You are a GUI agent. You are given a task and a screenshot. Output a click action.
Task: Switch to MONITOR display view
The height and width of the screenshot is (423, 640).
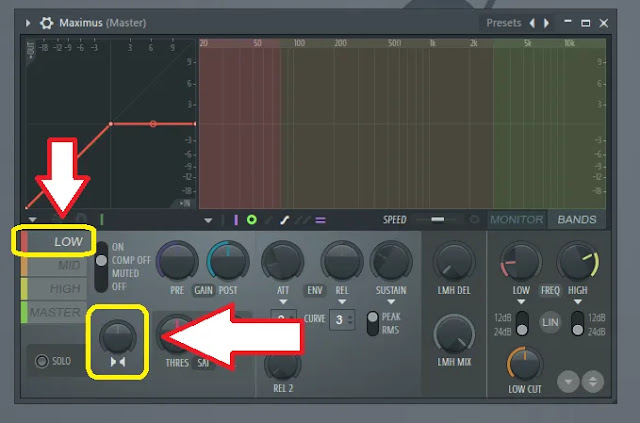tap(517, 220)
